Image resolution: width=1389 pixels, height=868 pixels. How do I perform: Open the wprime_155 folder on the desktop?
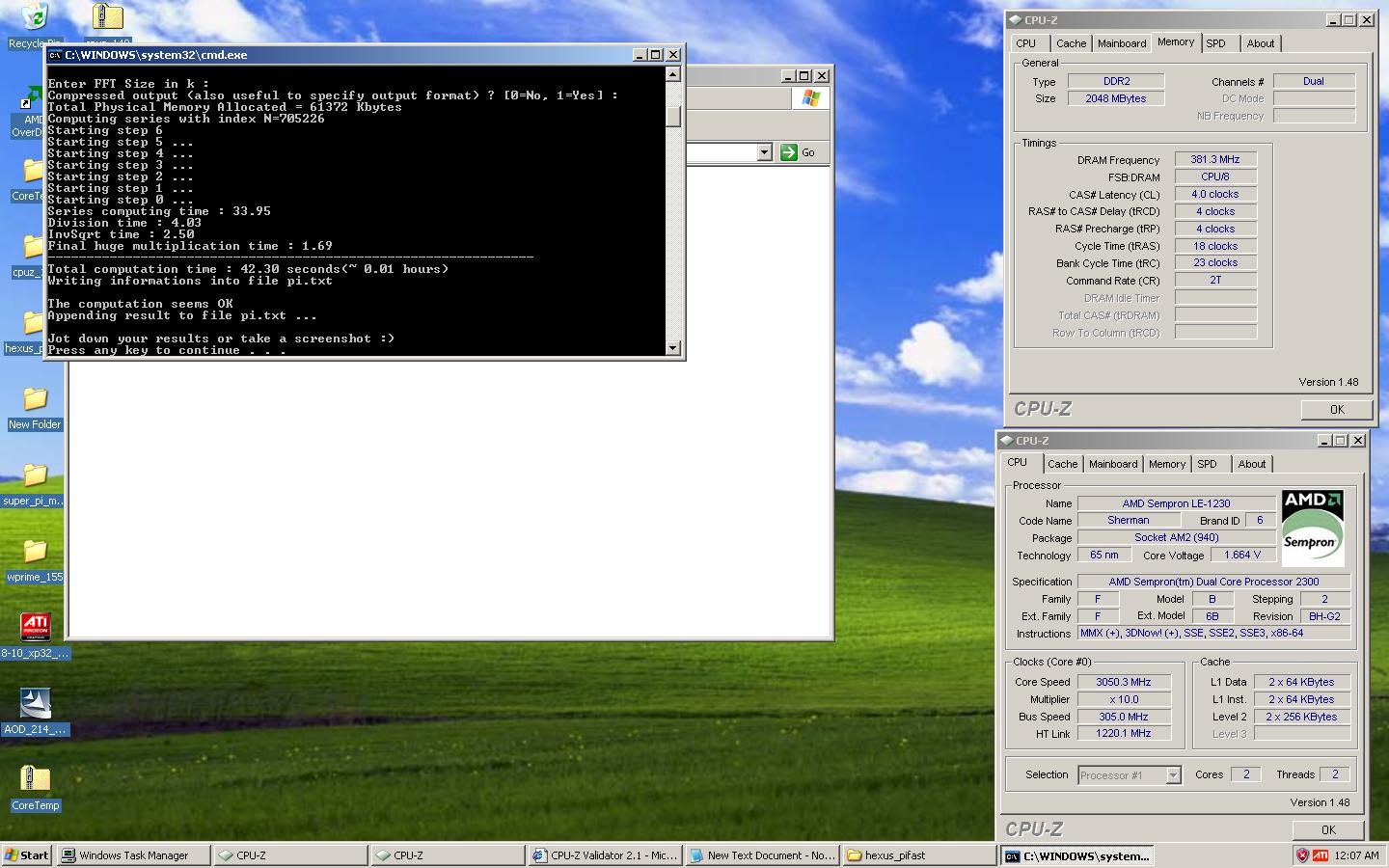pyautogui.click(x=35, y=551)
